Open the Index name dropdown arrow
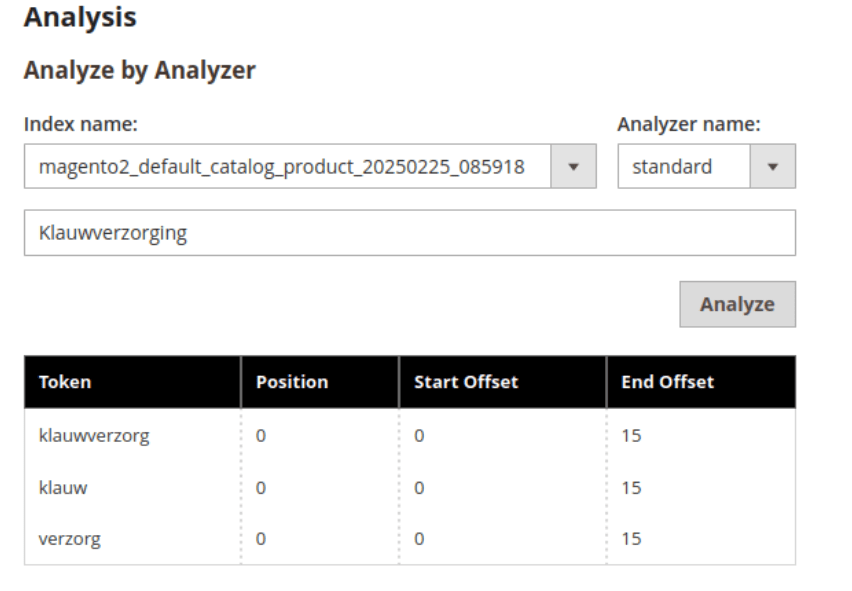Image resolution: width=852 pixels, height=591 pixels. point(573,167)
